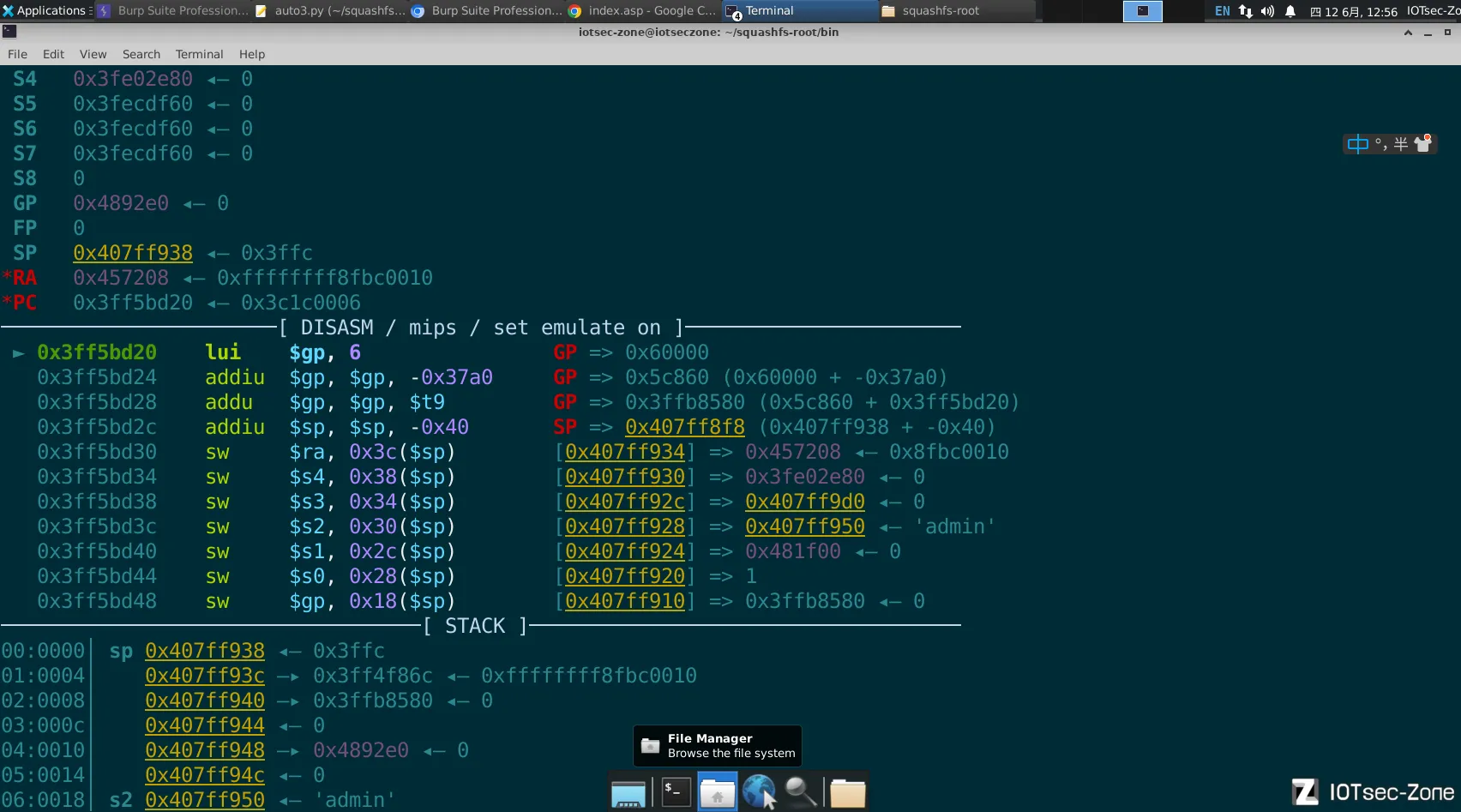Open the View menu
Viewport: 1461px width, 812px height.
click(x=93, y=54)
